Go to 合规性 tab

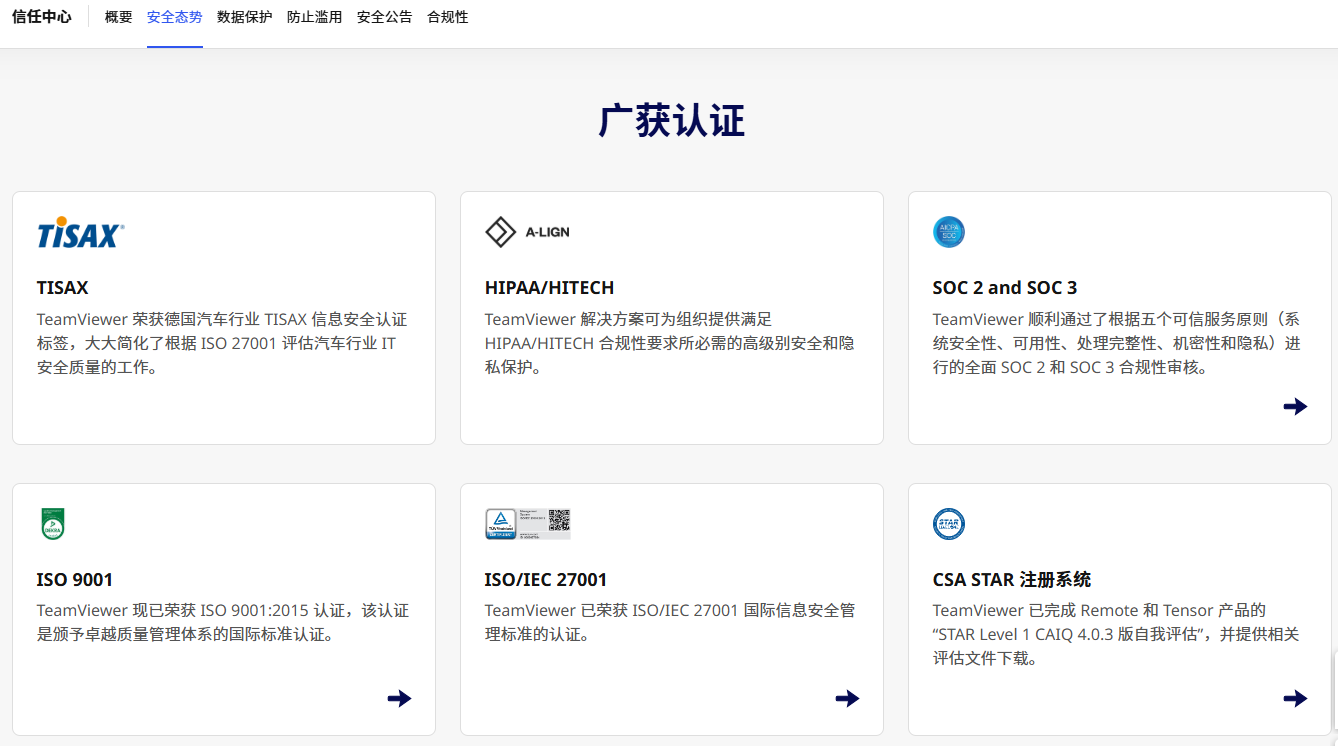(x=448, y=17)
